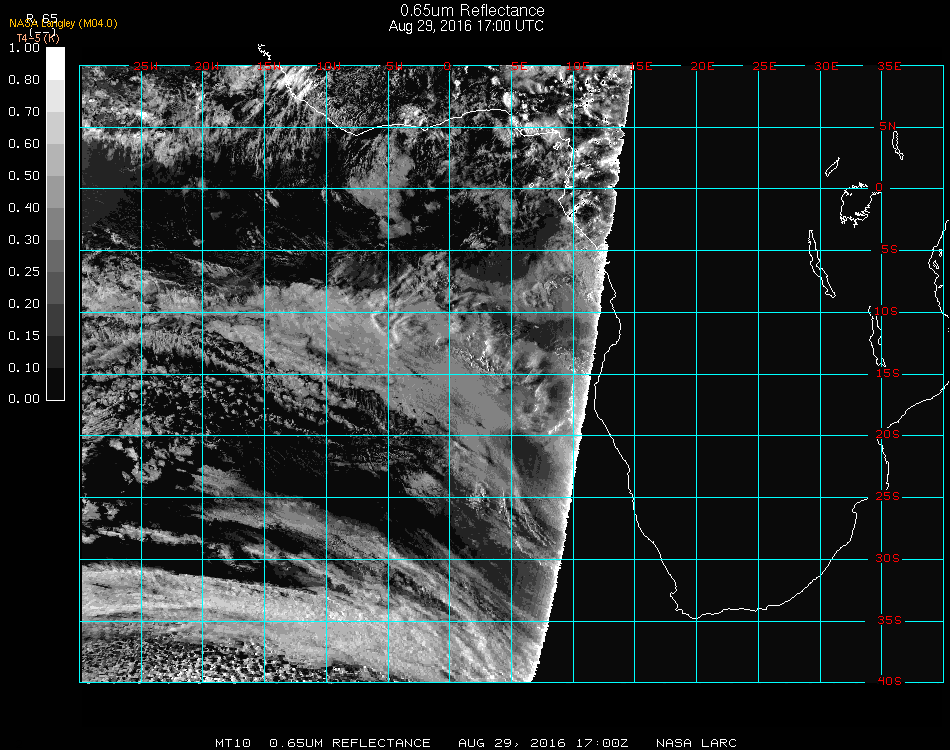Click the 20W longitude label
Image resolution: width=950 pixels, height=750 pixels.
click(x=207, y=66)
